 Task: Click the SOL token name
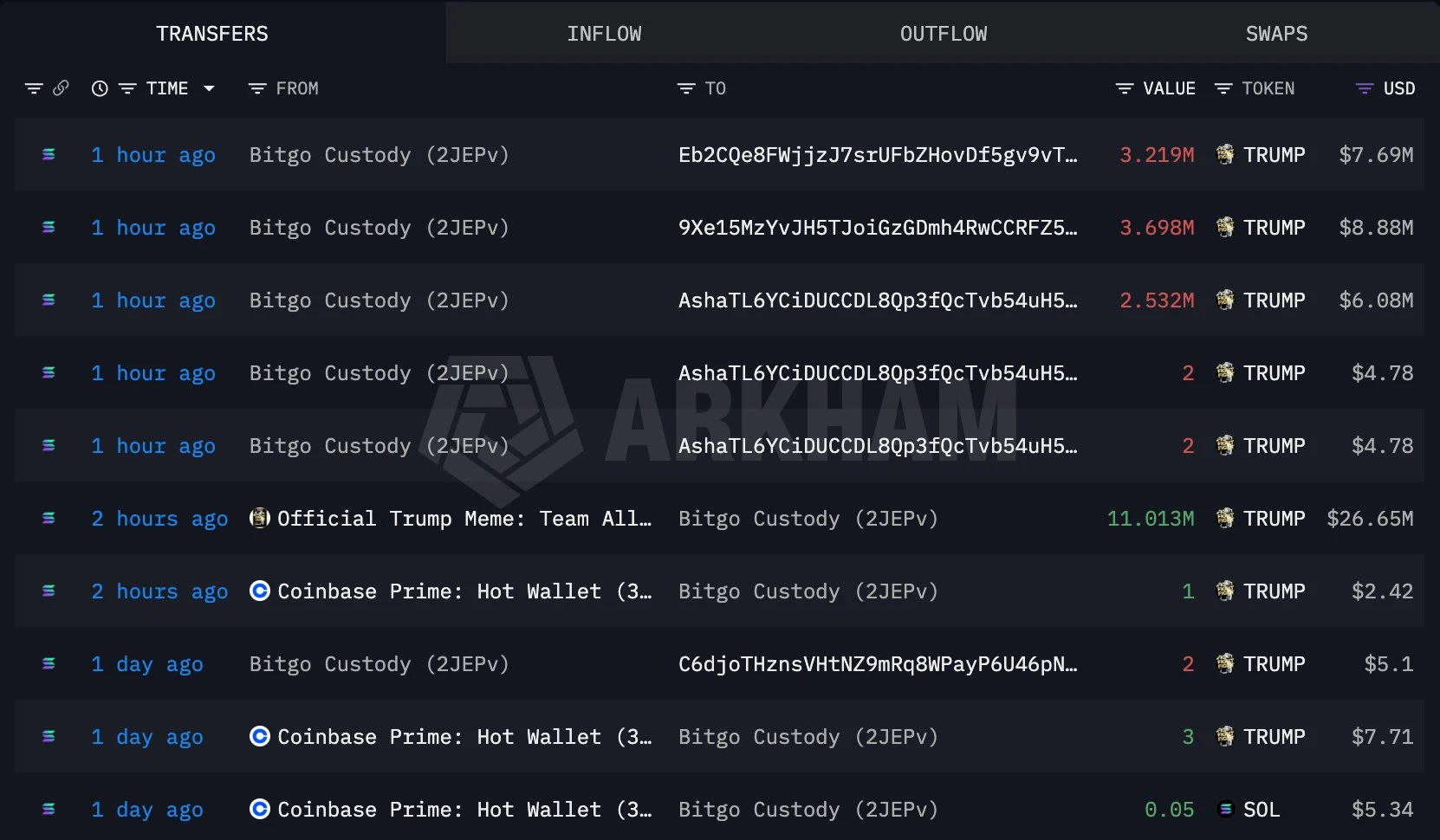pos(1262,810)
